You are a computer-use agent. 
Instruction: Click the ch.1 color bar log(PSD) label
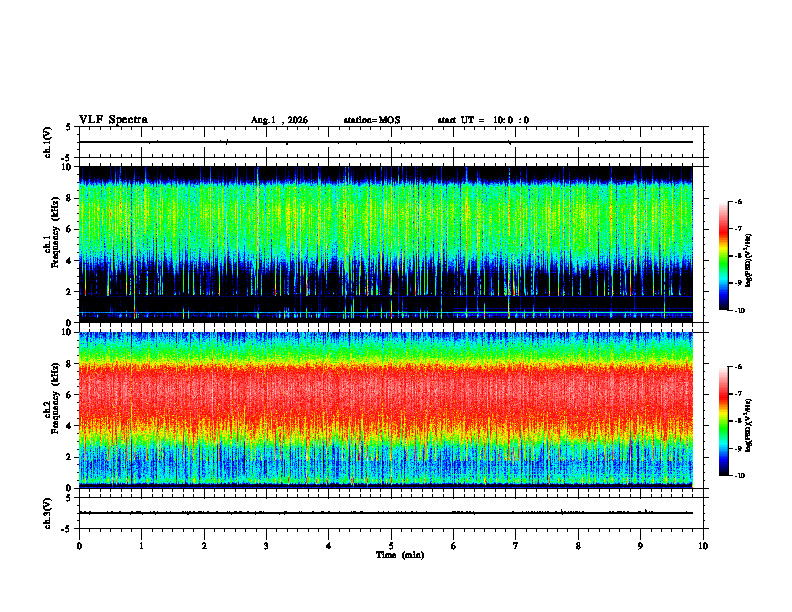tap(749, 260)
